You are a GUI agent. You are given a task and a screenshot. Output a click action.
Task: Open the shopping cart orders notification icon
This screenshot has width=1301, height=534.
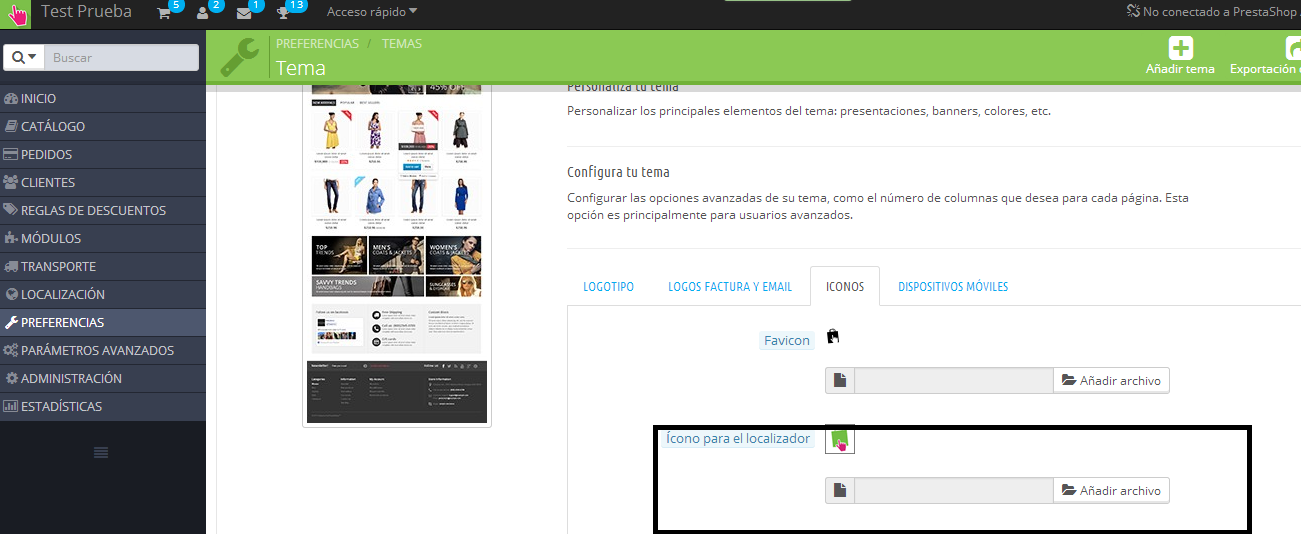164,13
